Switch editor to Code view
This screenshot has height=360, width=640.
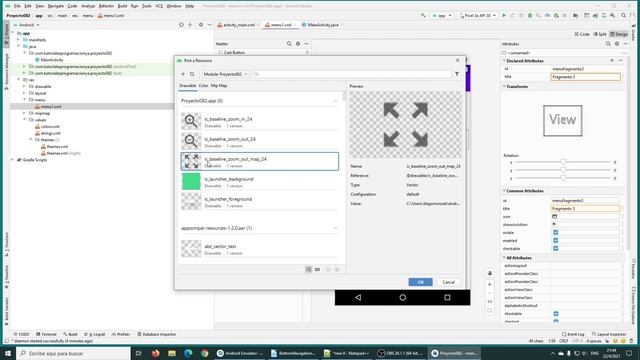tap(582, 34)
